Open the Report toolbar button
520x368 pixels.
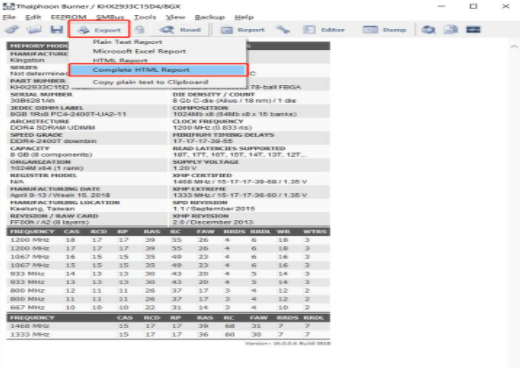[x=243, y=30]
